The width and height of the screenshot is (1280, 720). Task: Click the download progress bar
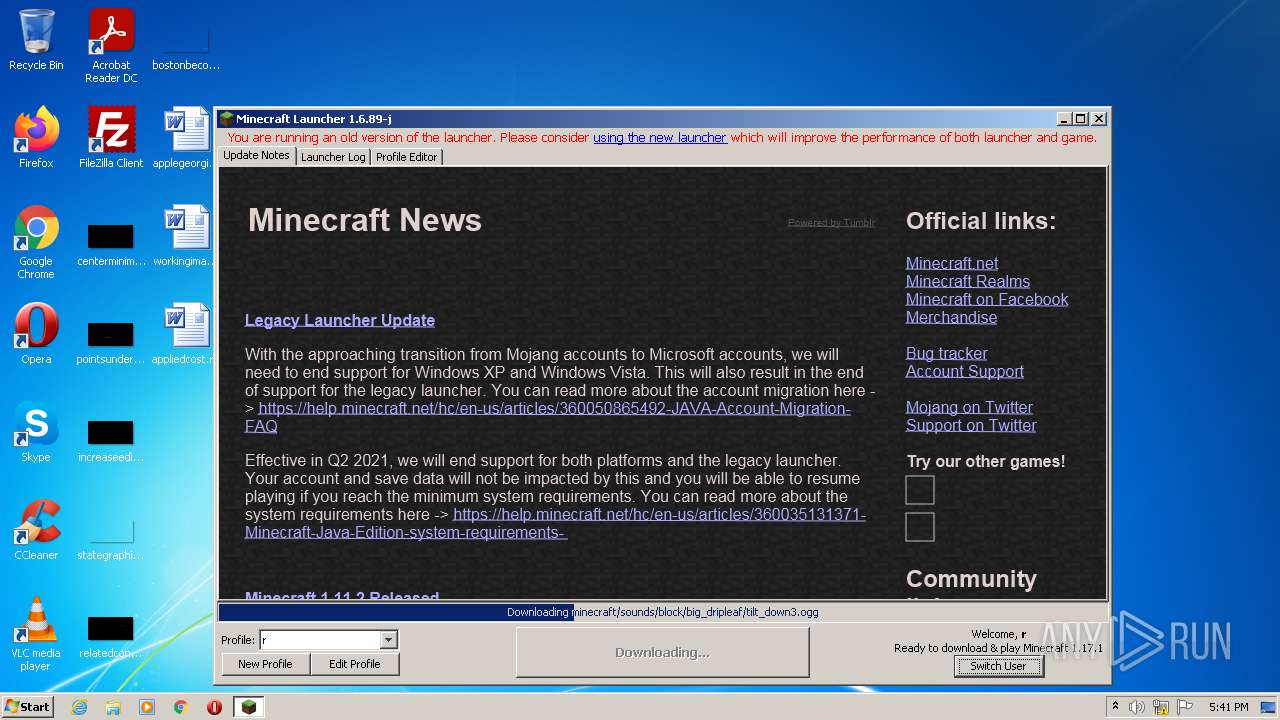pos(662,612)
